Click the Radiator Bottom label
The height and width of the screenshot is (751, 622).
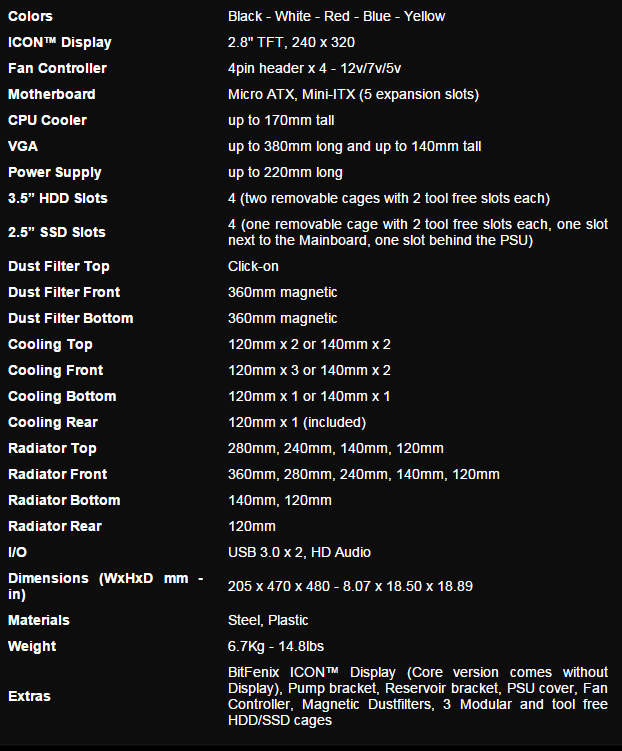click(x=64, y=501)
